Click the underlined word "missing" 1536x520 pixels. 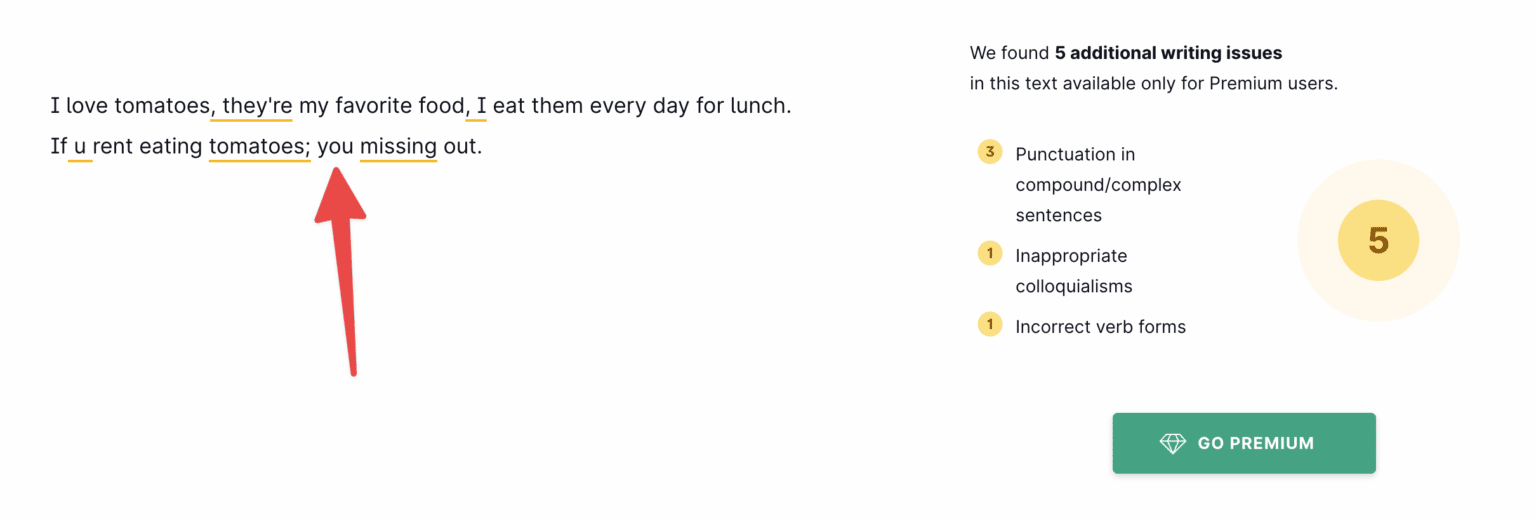pos(398,146)
